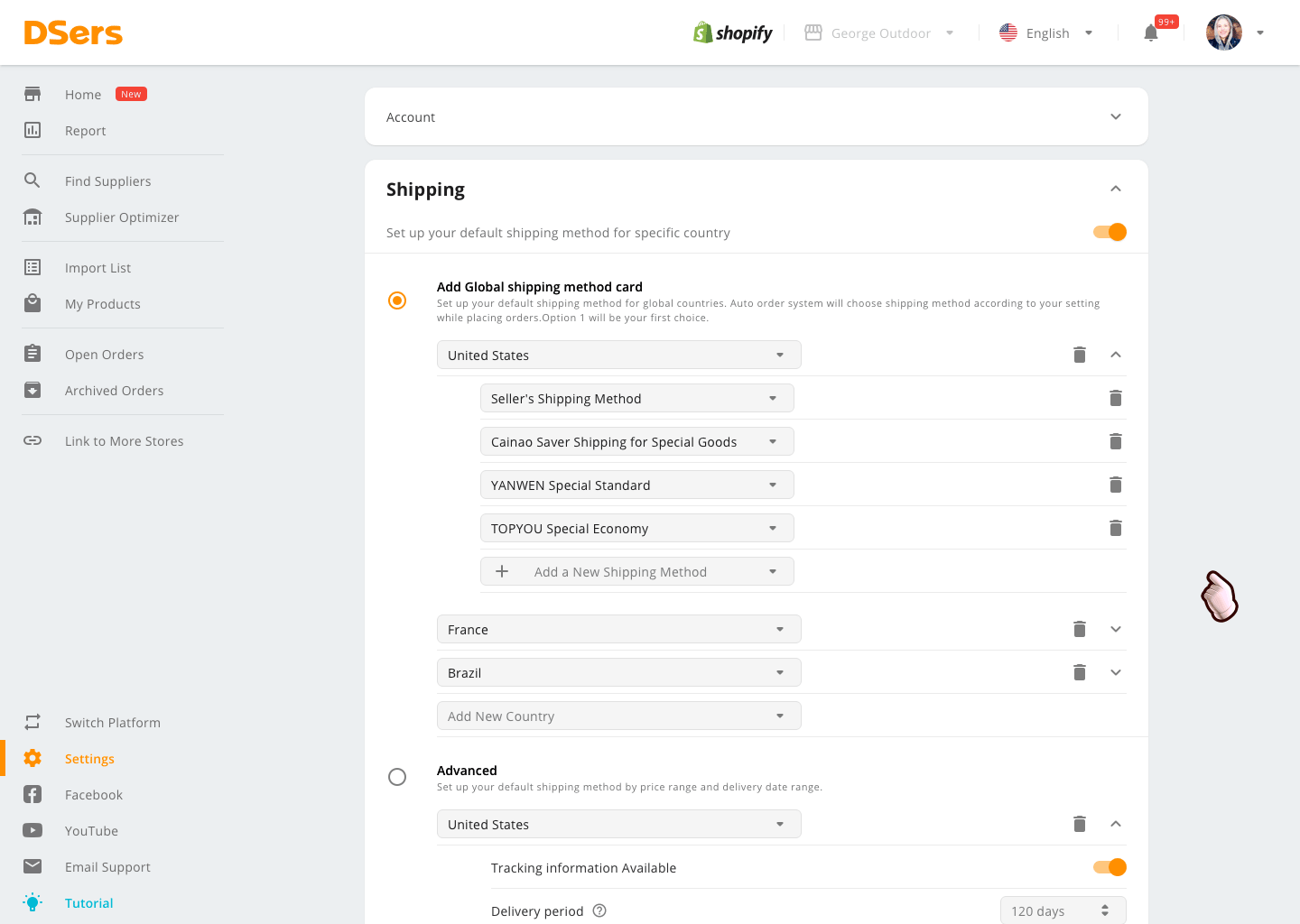The height and width of the screenshot is (924, 1300).
Task: Click the Archived Orders icon
Action: tap(32, 390)
